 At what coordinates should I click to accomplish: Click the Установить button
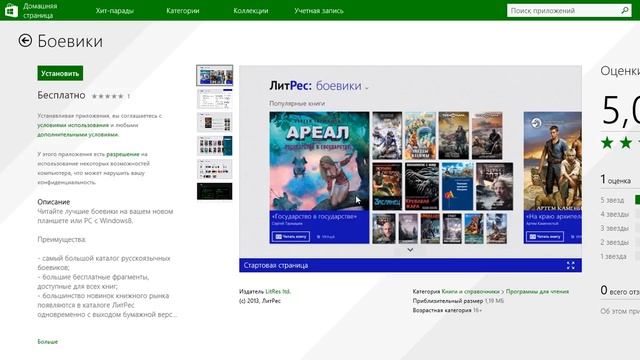pos(60,73)
